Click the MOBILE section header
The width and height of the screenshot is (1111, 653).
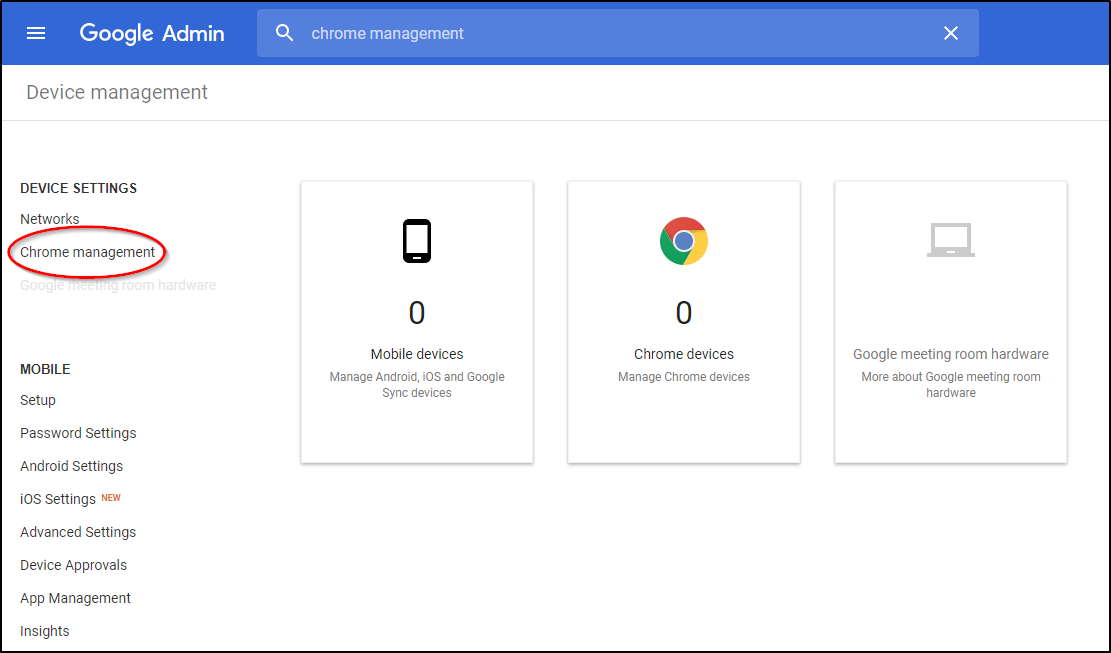45,370
